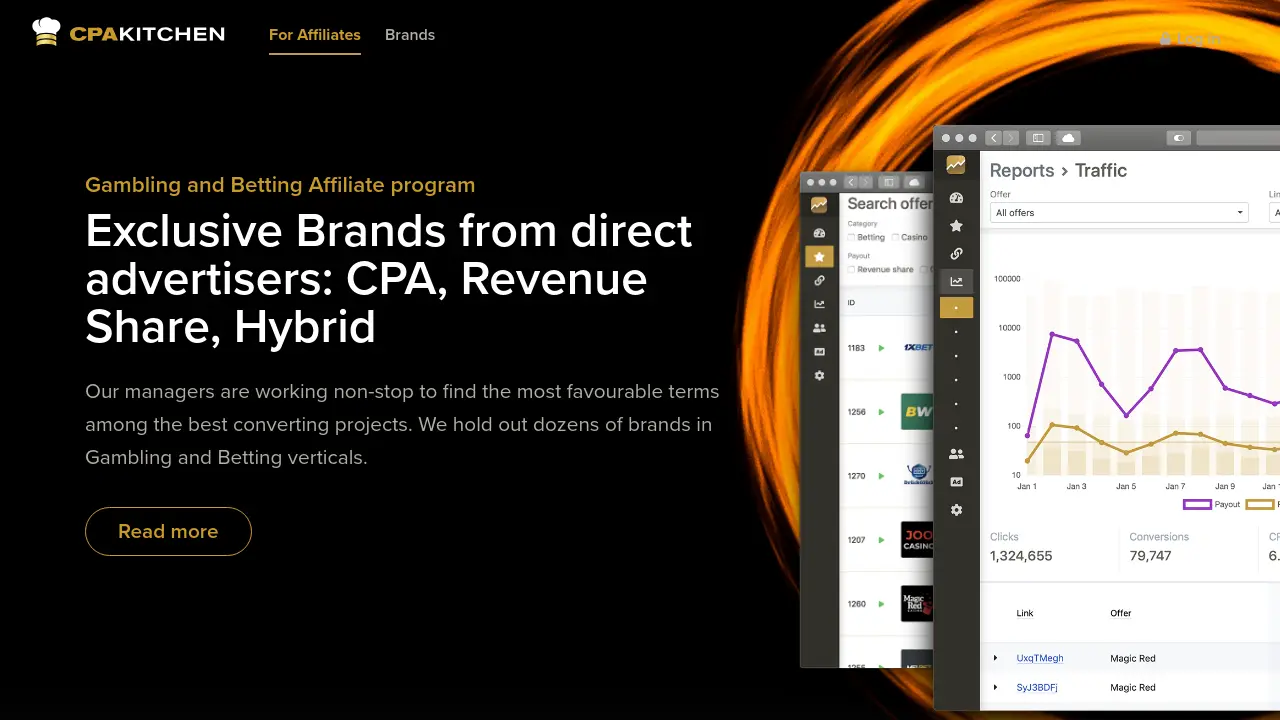Check the Casino category checkbox
The image size is (1280, 720).
tap(895, 238)
